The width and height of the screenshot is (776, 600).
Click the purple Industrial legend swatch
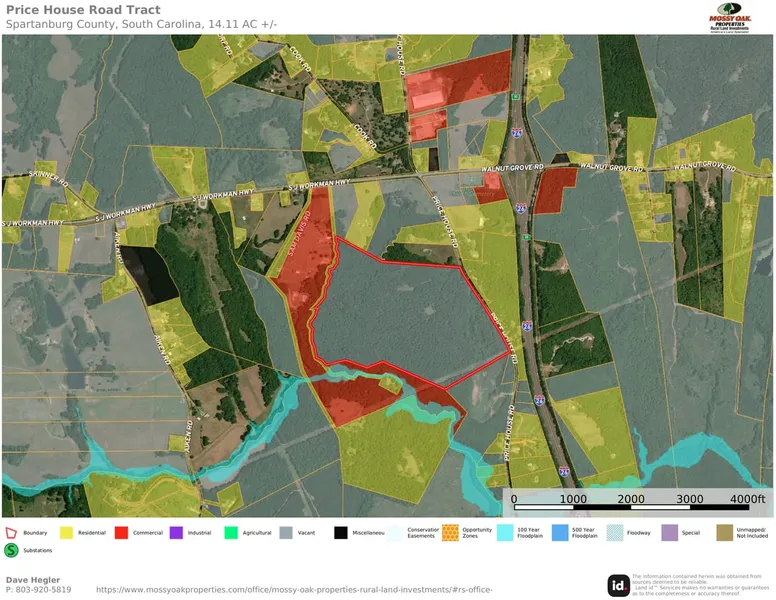click(x=176, y=533)
